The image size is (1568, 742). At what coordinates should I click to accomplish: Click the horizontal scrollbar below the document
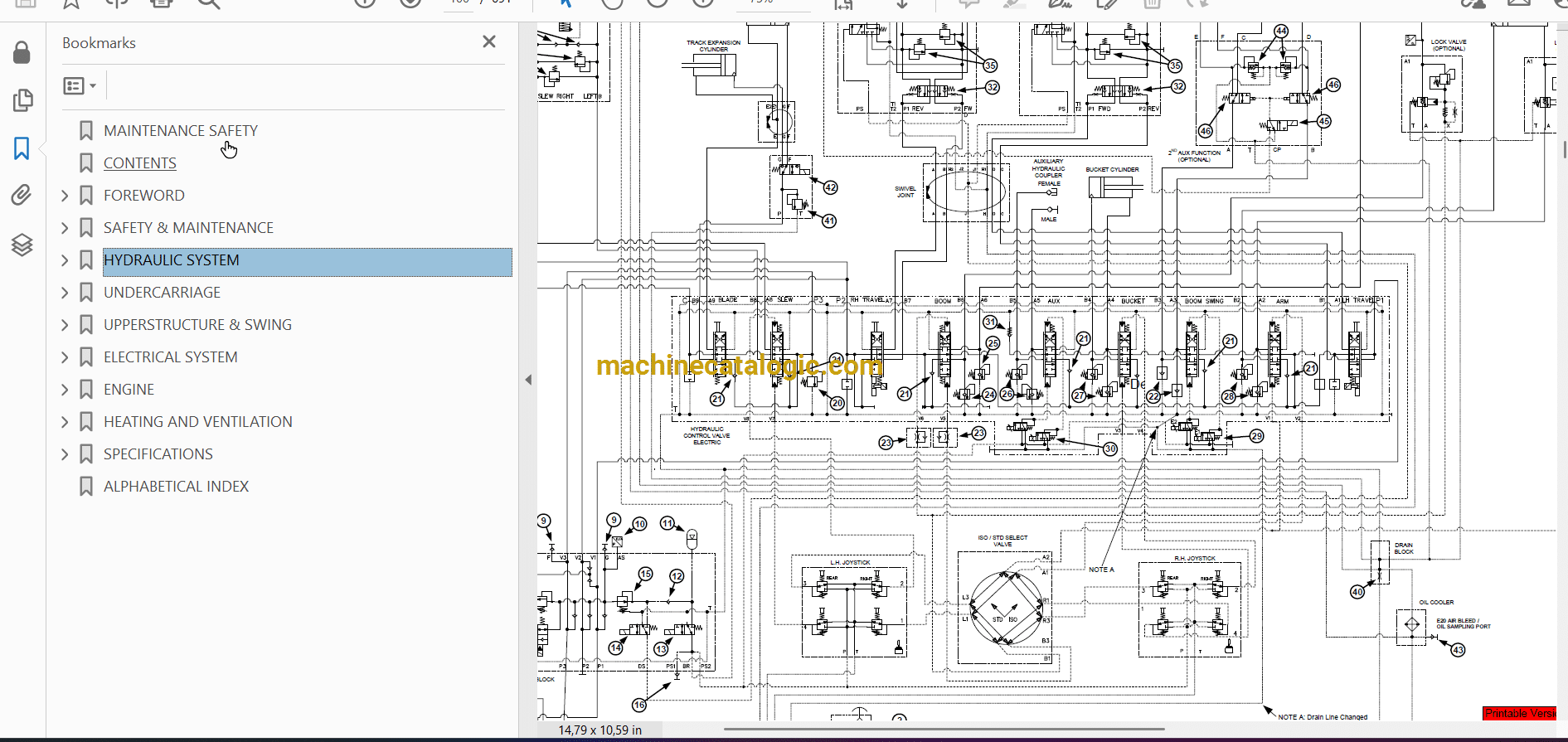[x=944, y=730]
